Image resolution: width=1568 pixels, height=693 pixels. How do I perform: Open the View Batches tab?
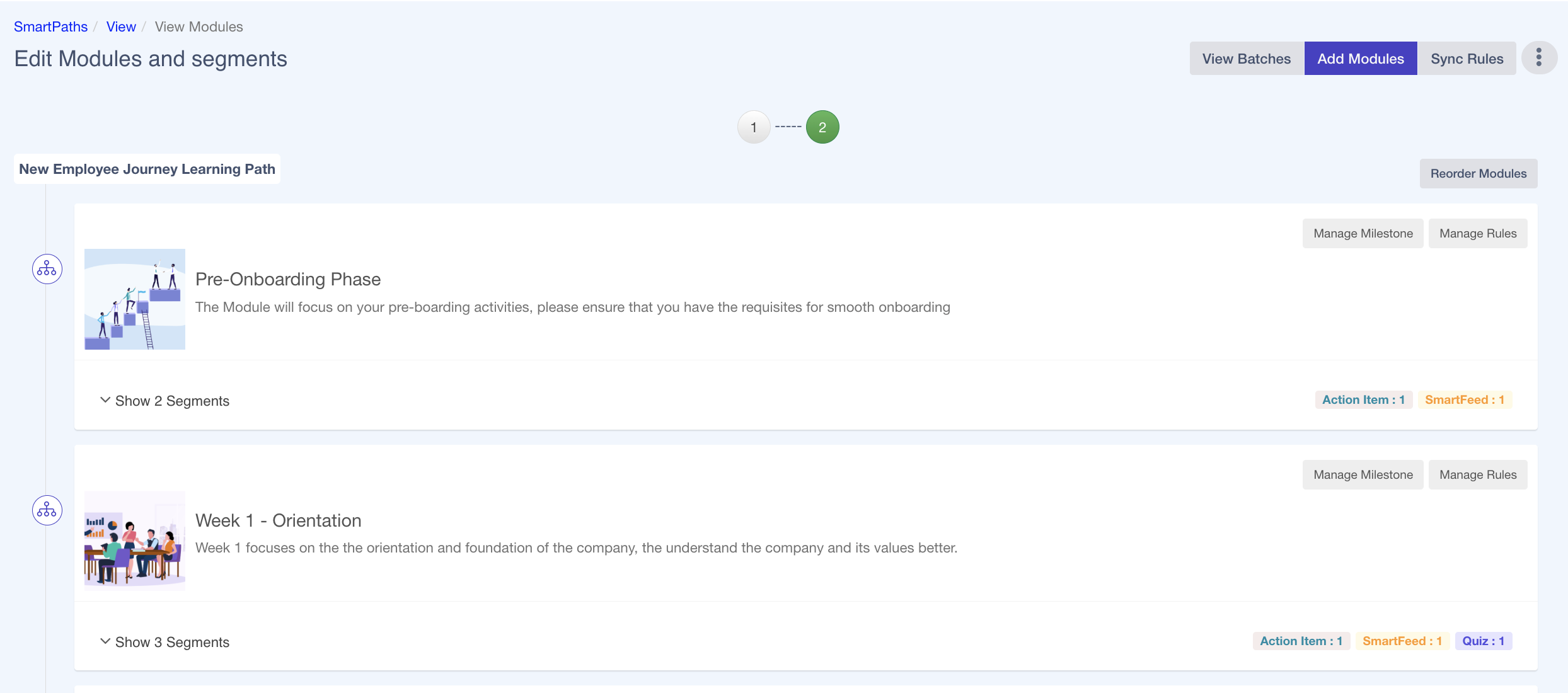click(1246, 59)
